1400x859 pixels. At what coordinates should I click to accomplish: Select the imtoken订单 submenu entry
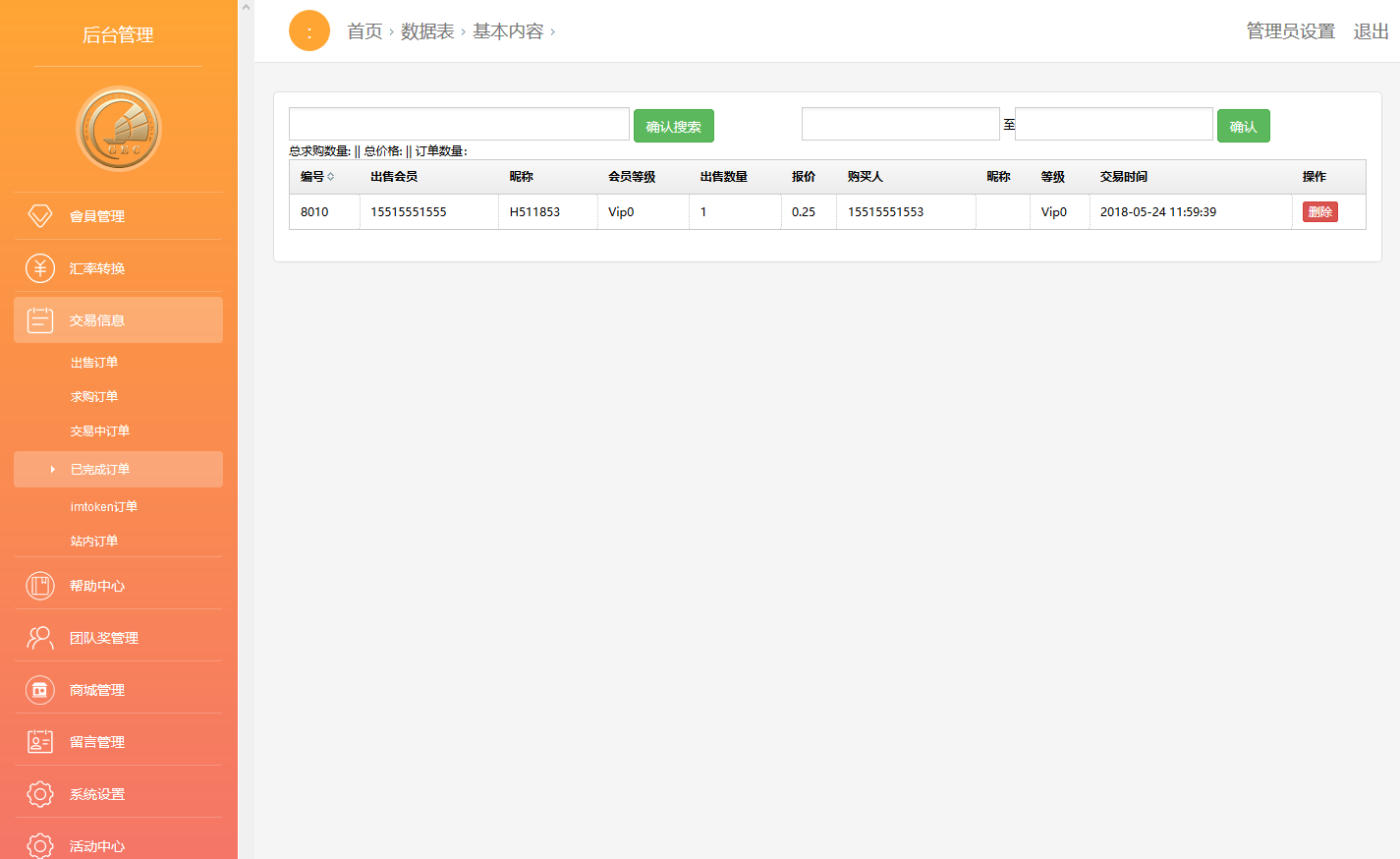(x=104, y=507)
